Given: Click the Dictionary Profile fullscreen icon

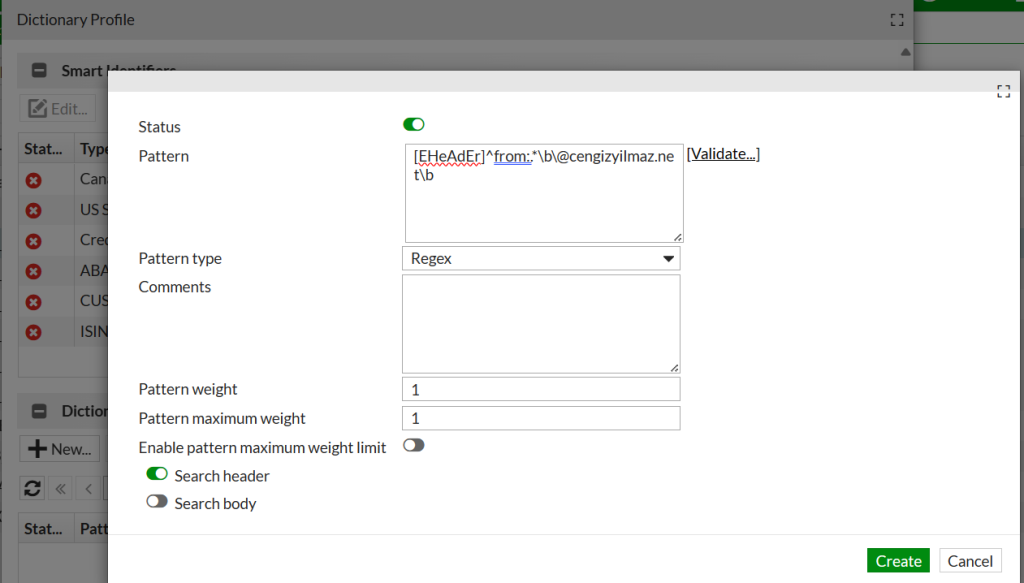Looking at the screenshot, I should pos(896,20).
